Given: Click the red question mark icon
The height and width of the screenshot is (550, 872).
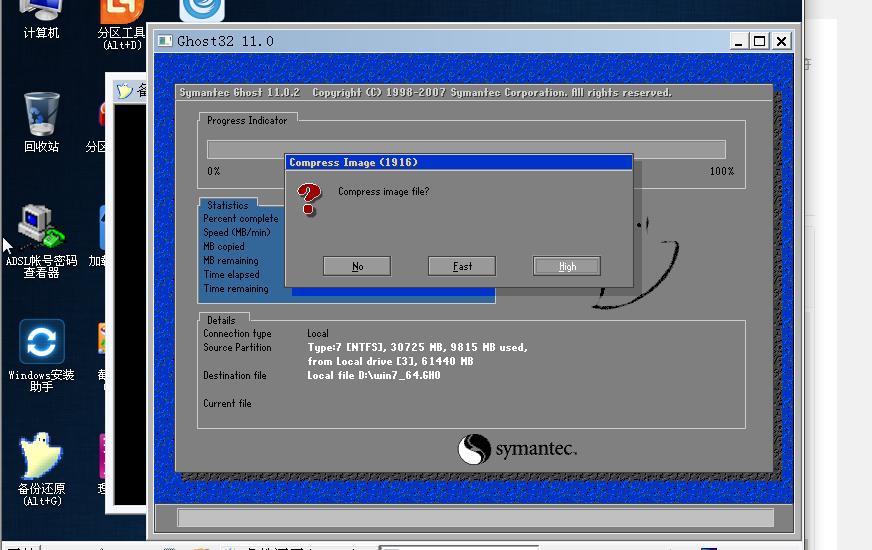Looking at the screenshot, I should (x=309, y=199).
